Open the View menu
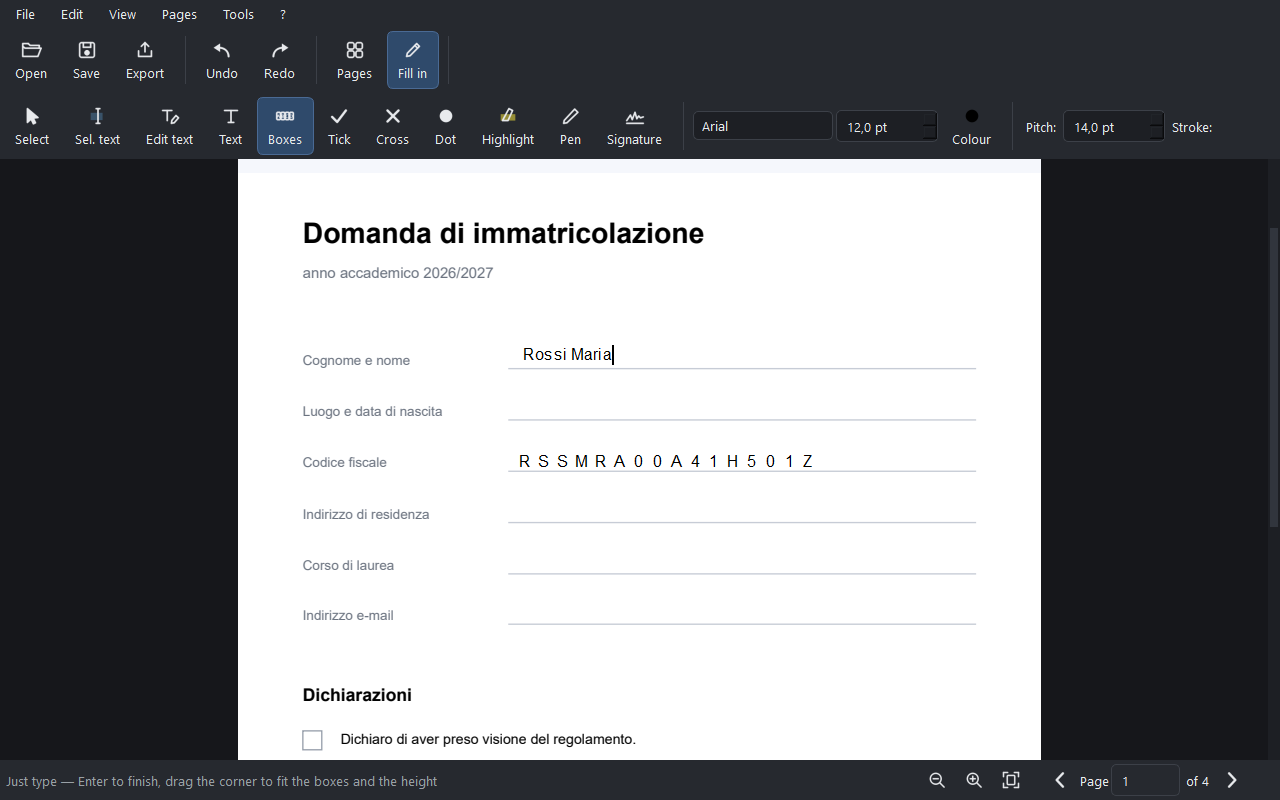The image size is (1280, 800). (122, 14)
